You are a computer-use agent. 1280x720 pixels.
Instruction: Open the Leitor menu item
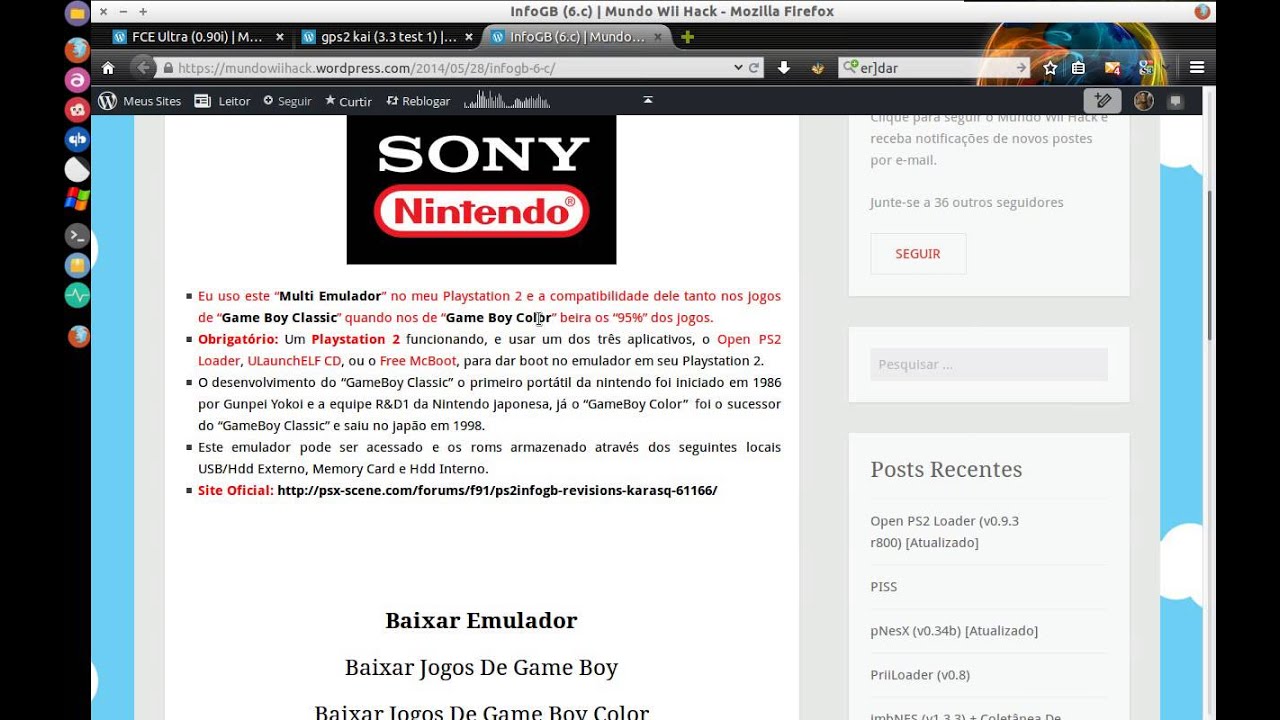[222, 101]
